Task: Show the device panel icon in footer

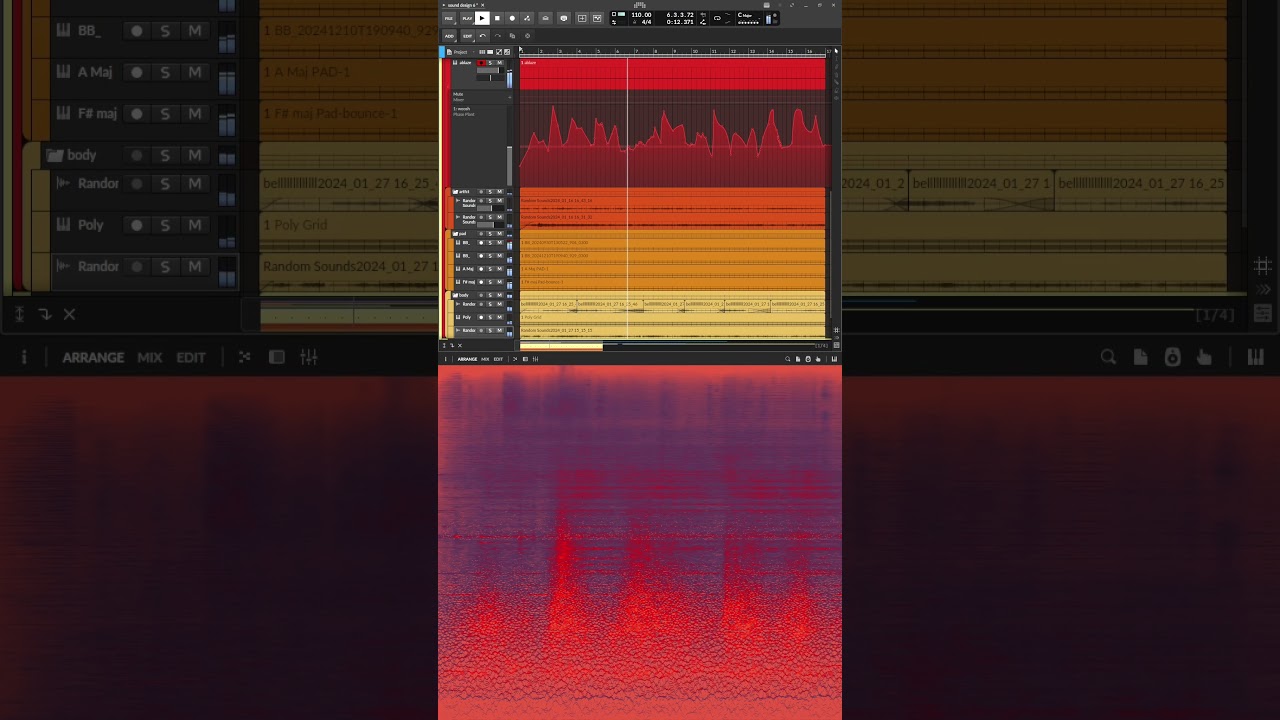Action: (x=525, y=359)
